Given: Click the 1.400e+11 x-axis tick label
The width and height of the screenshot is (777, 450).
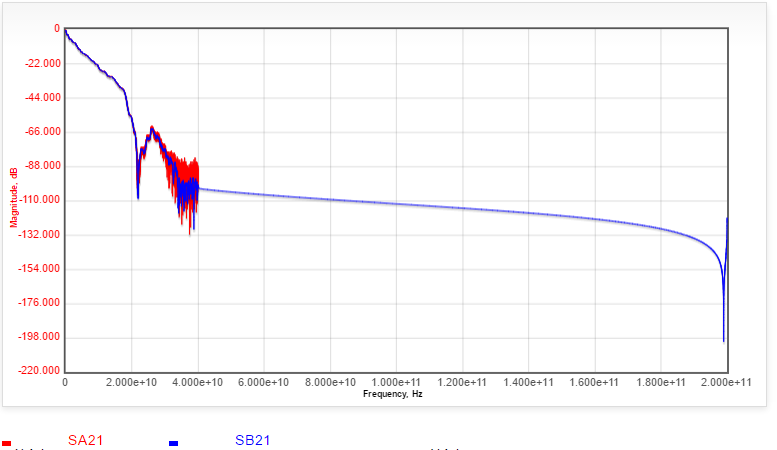Looking at the screenshot, I should [x=528, y=382].
